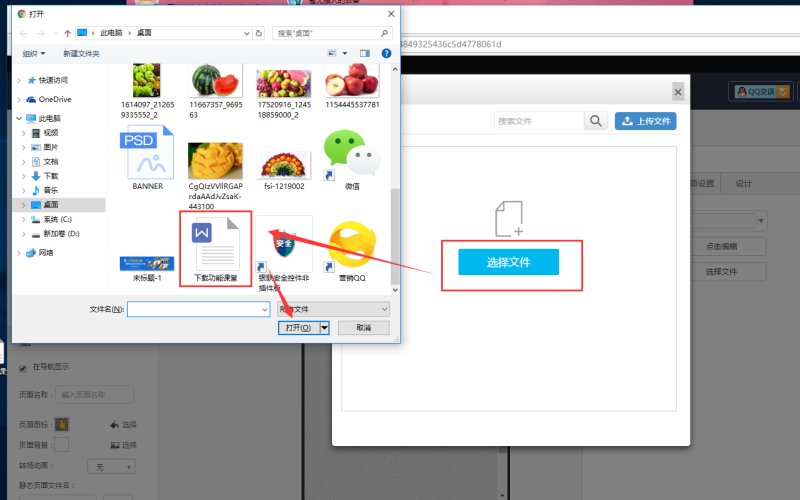800x500 pixels.
Task: Click 新建文件夹 in the toolbar
Action: click(81, 54)
